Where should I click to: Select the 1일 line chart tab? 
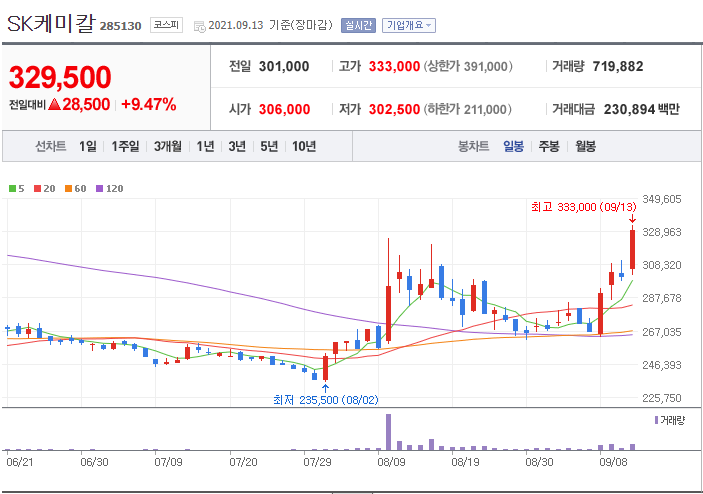click(x=87, y=146)
